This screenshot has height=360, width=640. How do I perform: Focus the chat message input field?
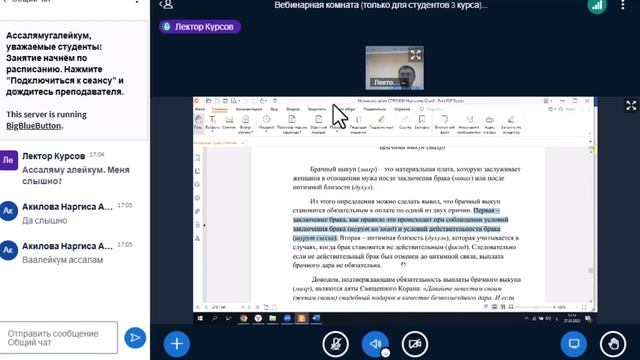point(59,338)
